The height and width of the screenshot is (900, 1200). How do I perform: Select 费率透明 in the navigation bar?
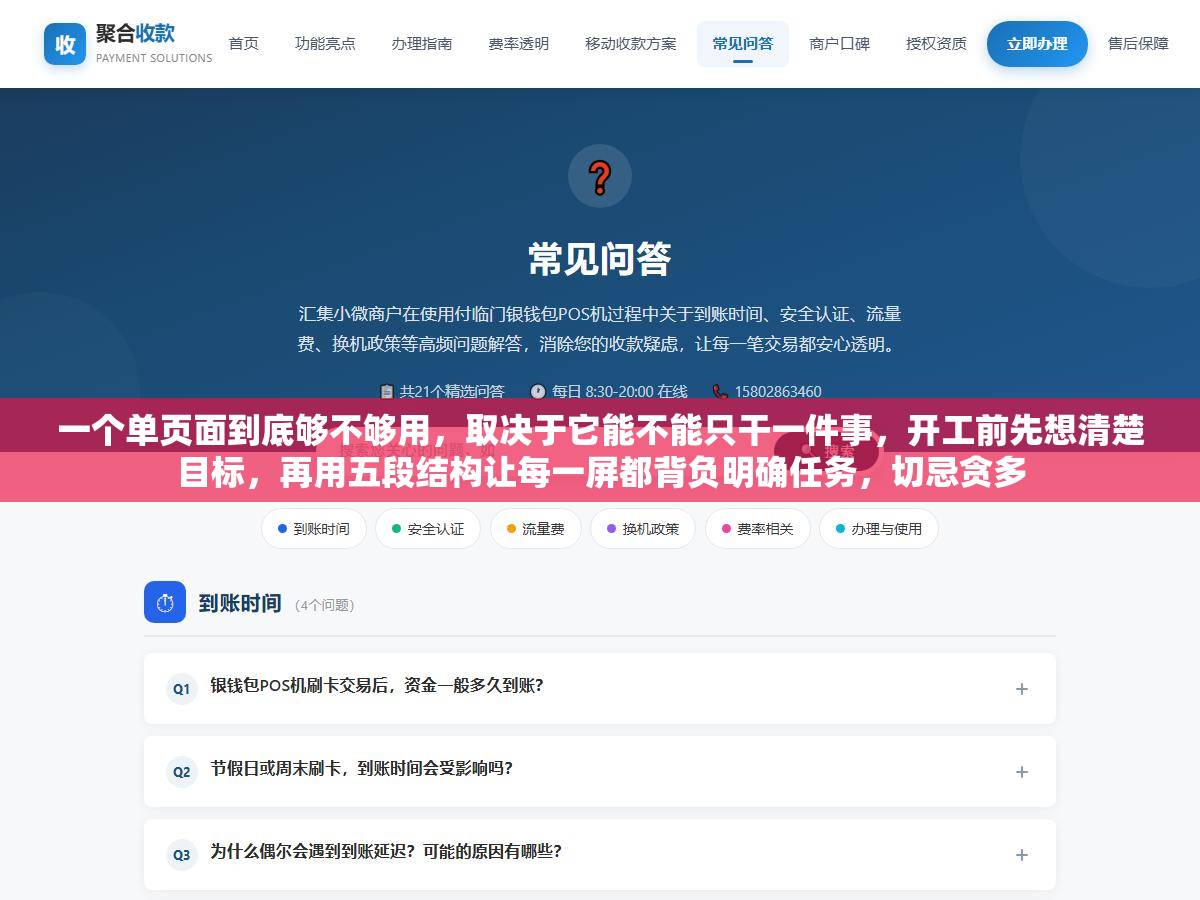point(518,44)
